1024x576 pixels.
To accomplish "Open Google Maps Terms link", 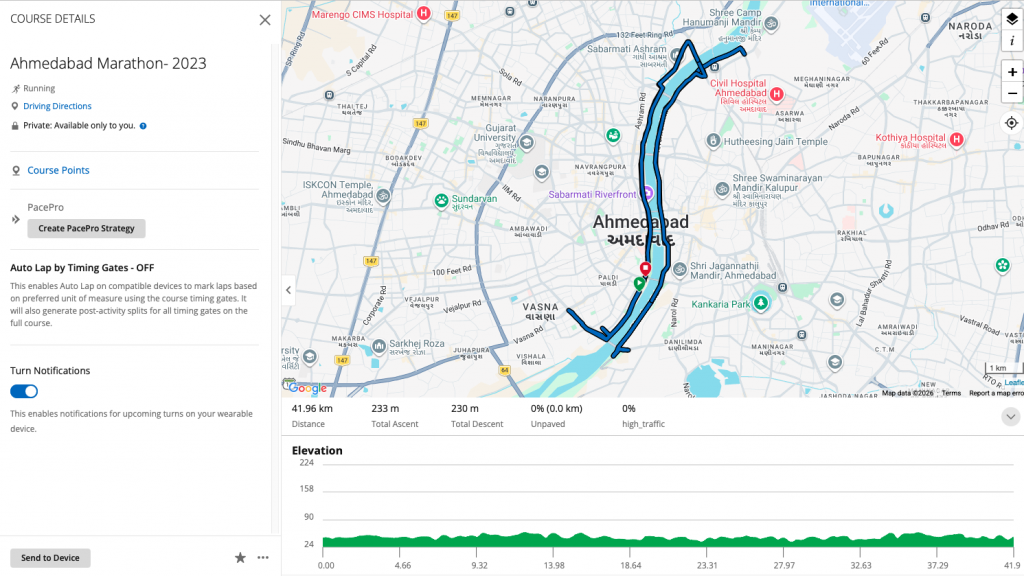I will [x=951, y=393].
